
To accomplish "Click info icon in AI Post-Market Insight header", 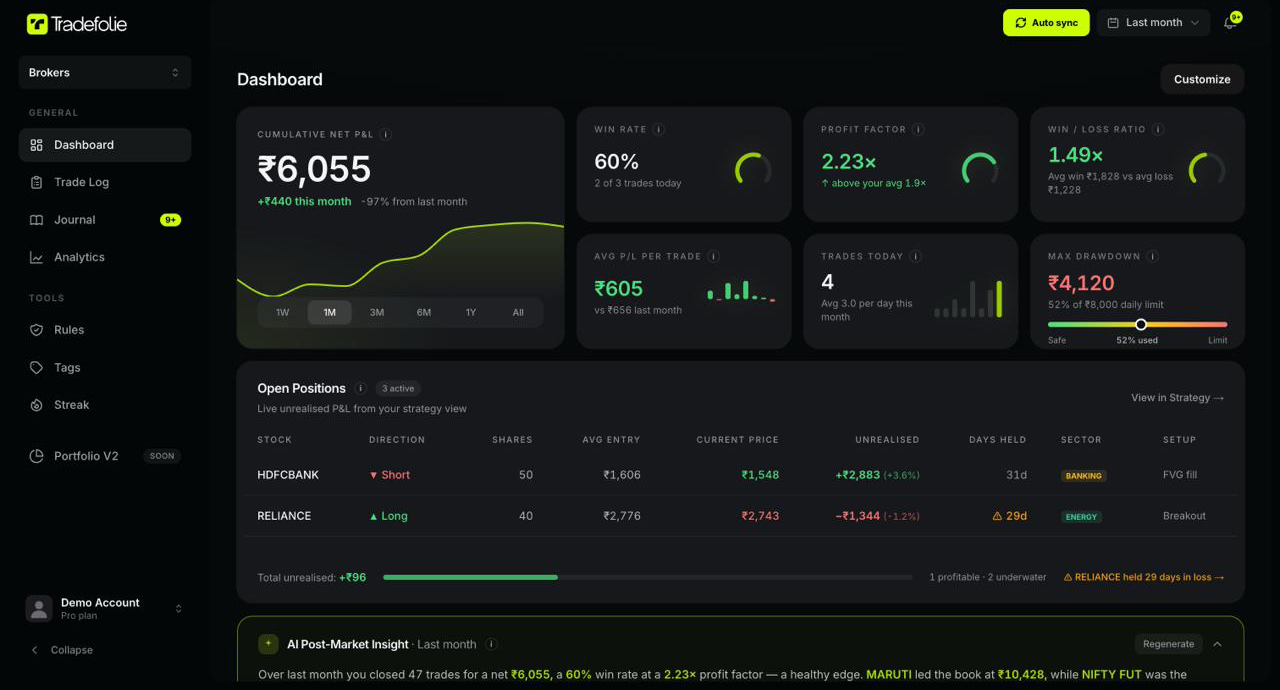I will click(491, 644).
